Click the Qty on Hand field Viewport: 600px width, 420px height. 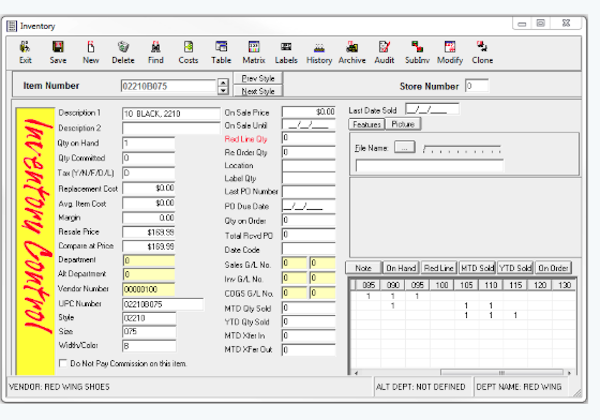pos(149,143)
